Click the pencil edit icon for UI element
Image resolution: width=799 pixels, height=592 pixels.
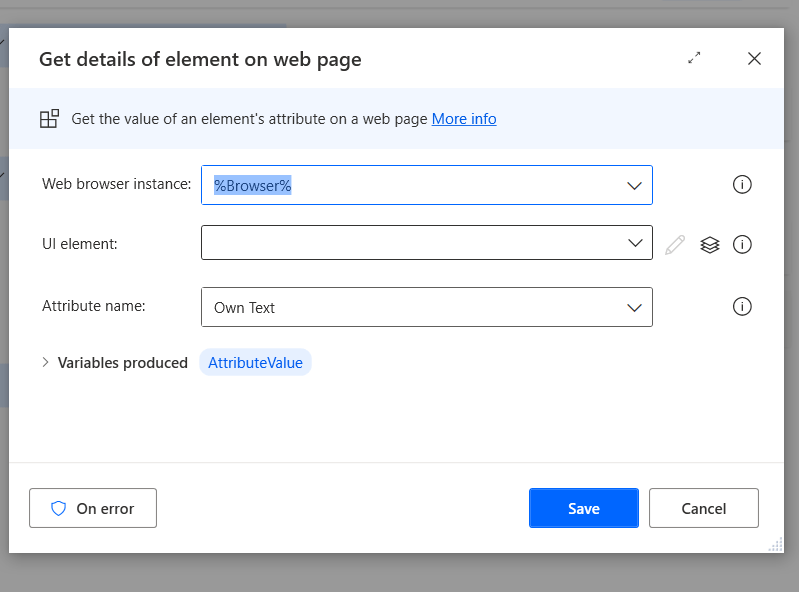(x=675, y=244)
